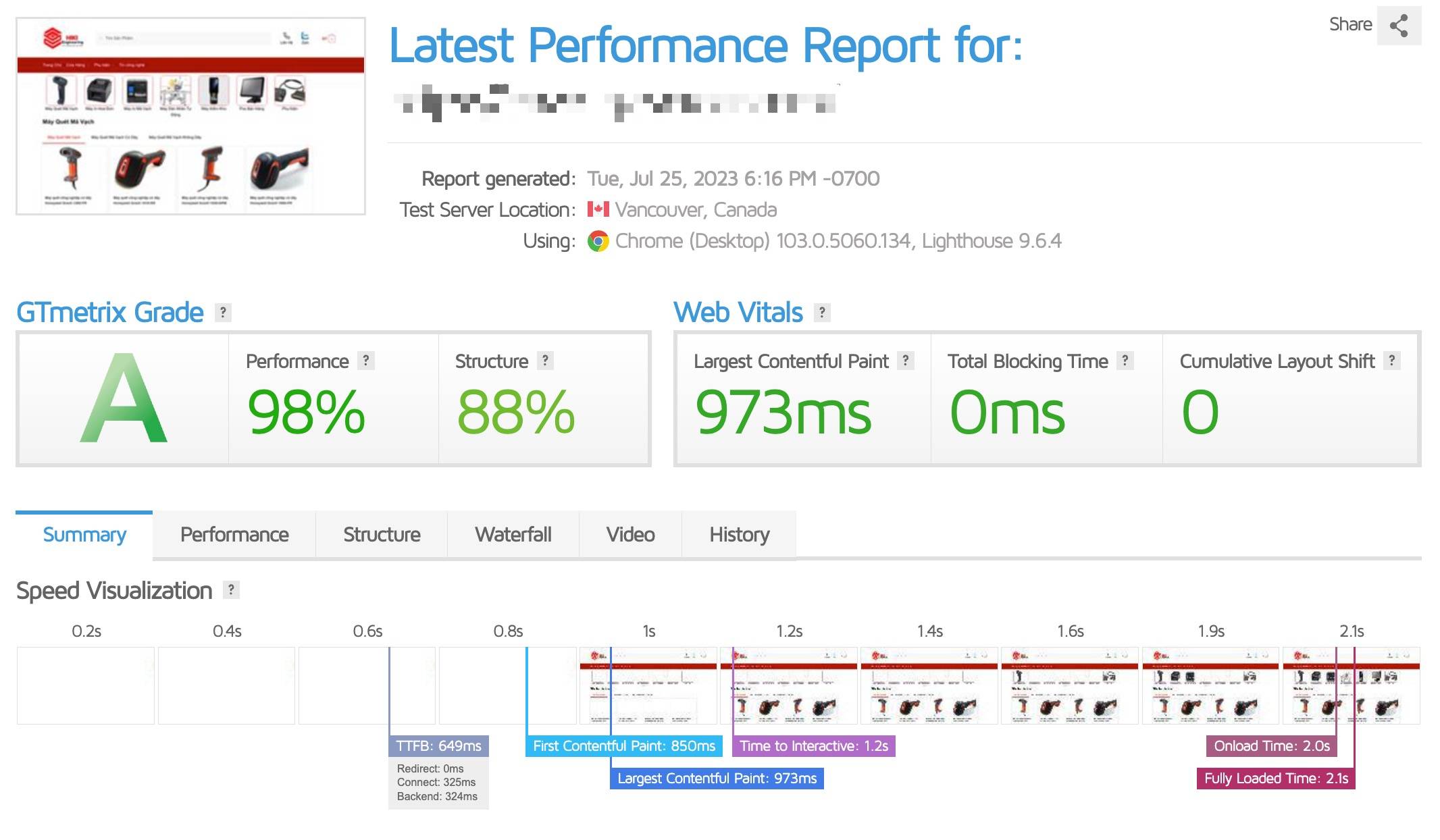Switch to the Performance tab

234,535
